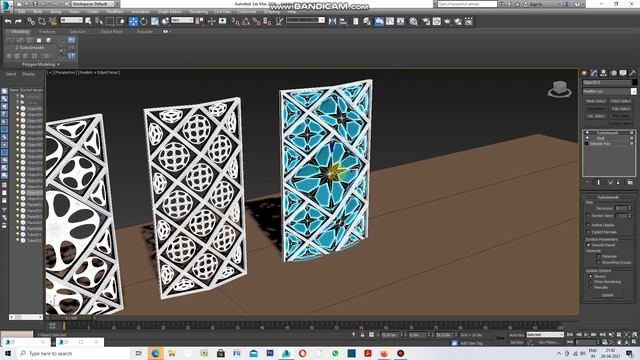Select the Unlink Selection tool
This screenshot has width=640, height=360.
[x=42, y=21]
